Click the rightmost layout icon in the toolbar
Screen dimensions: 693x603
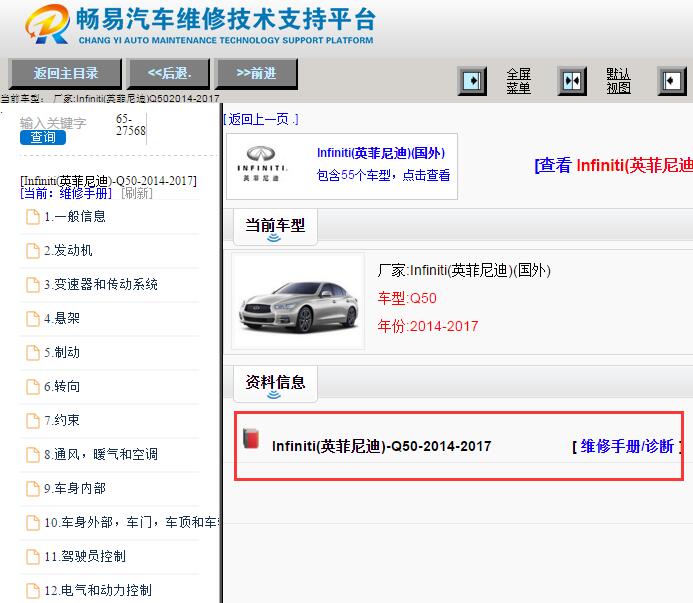[672, 81]
